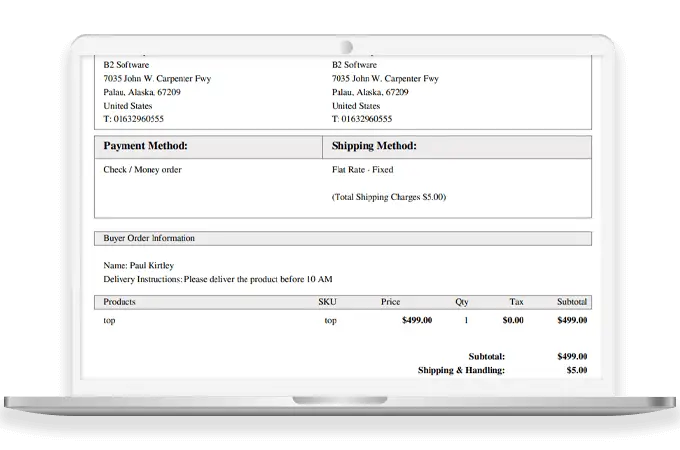This screenshot has width=680, height=450.
Task: Click '7035 John W. Carpenter Fwy' in right address
Action: tap(386, 79)
